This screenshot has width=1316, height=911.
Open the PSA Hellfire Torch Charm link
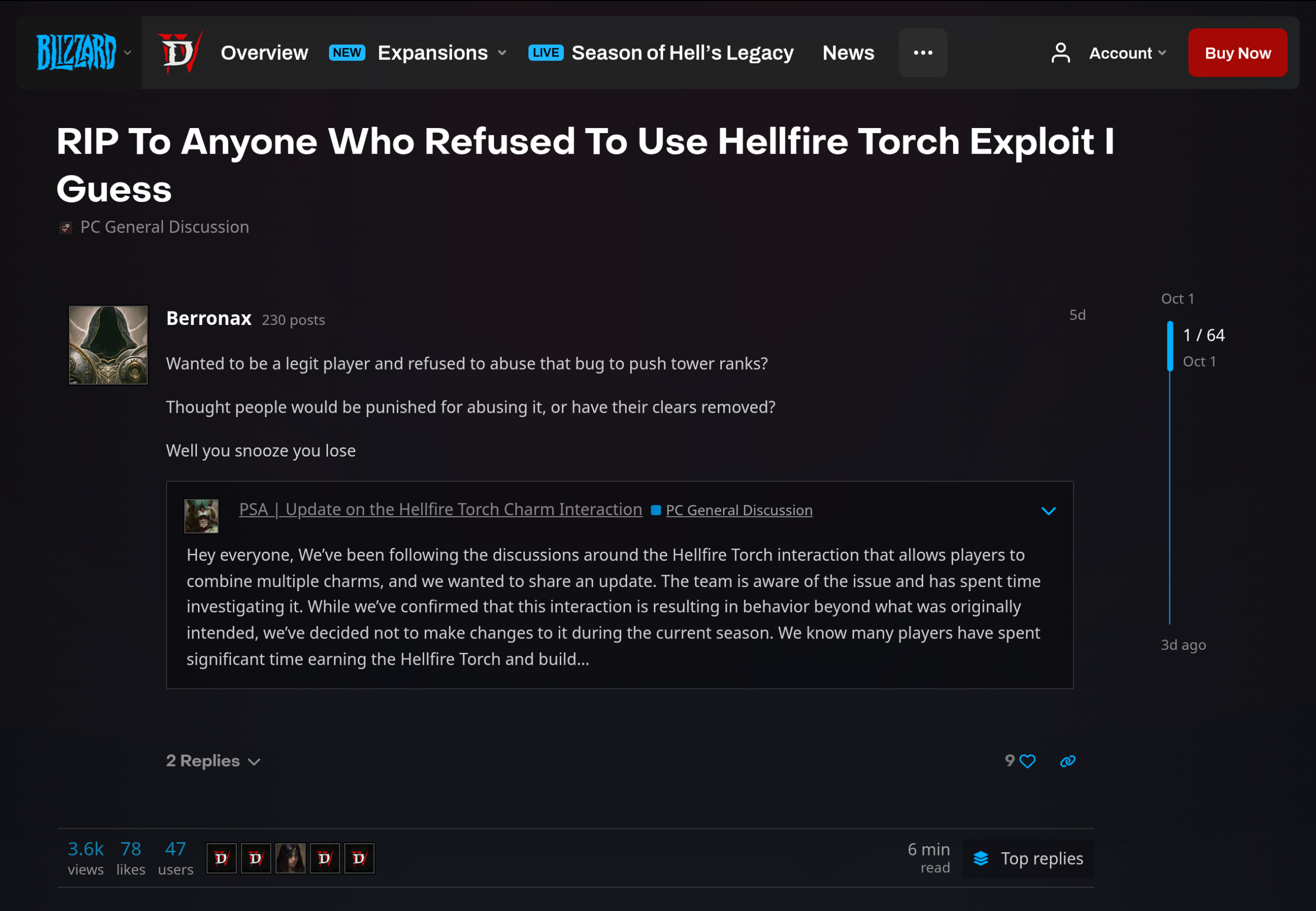click(441, 509)
